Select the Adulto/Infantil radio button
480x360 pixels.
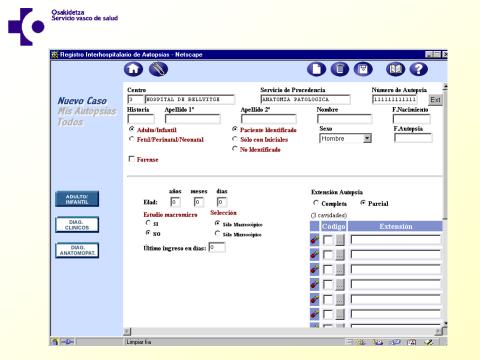(132, 129)
